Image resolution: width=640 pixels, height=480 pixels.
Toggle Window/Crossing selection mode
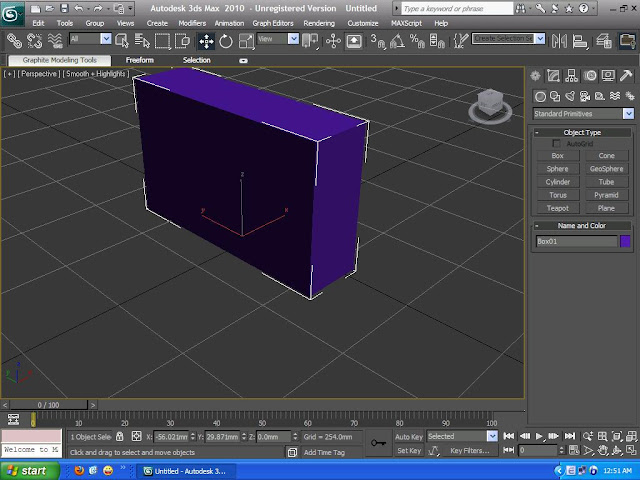pyautogui.click(x=182, y=40)
